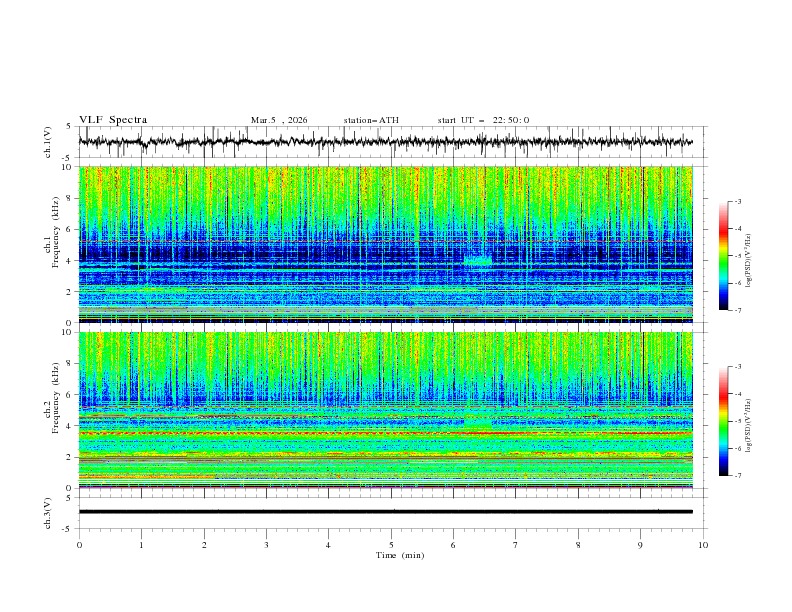Click the "ch.3(V)" waveform axis label

(47, 513)
